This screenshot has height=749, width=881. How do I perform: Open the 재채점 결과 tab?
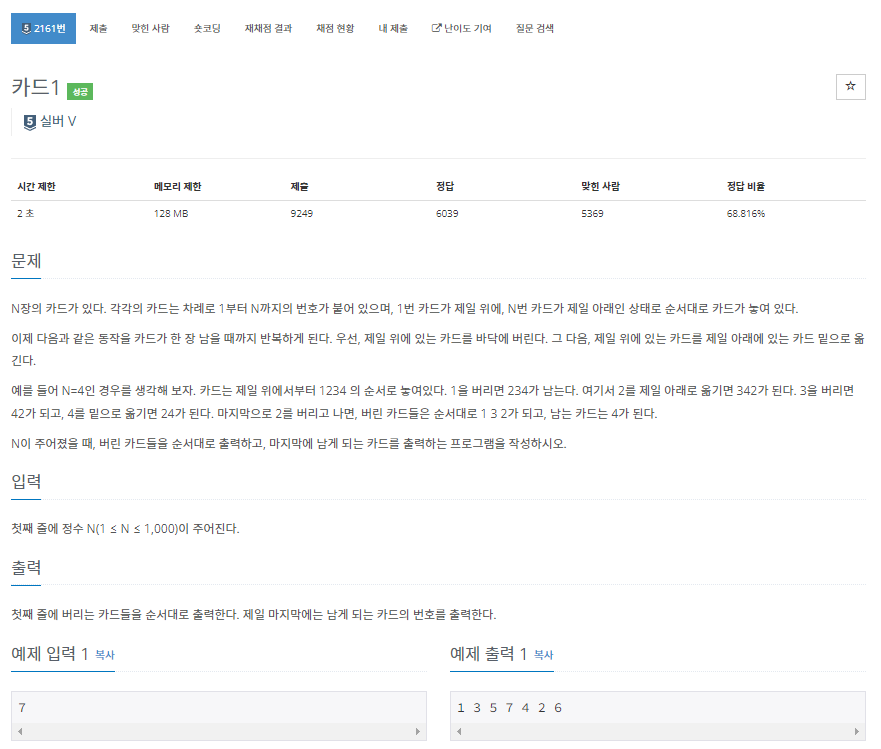[268, 28]
